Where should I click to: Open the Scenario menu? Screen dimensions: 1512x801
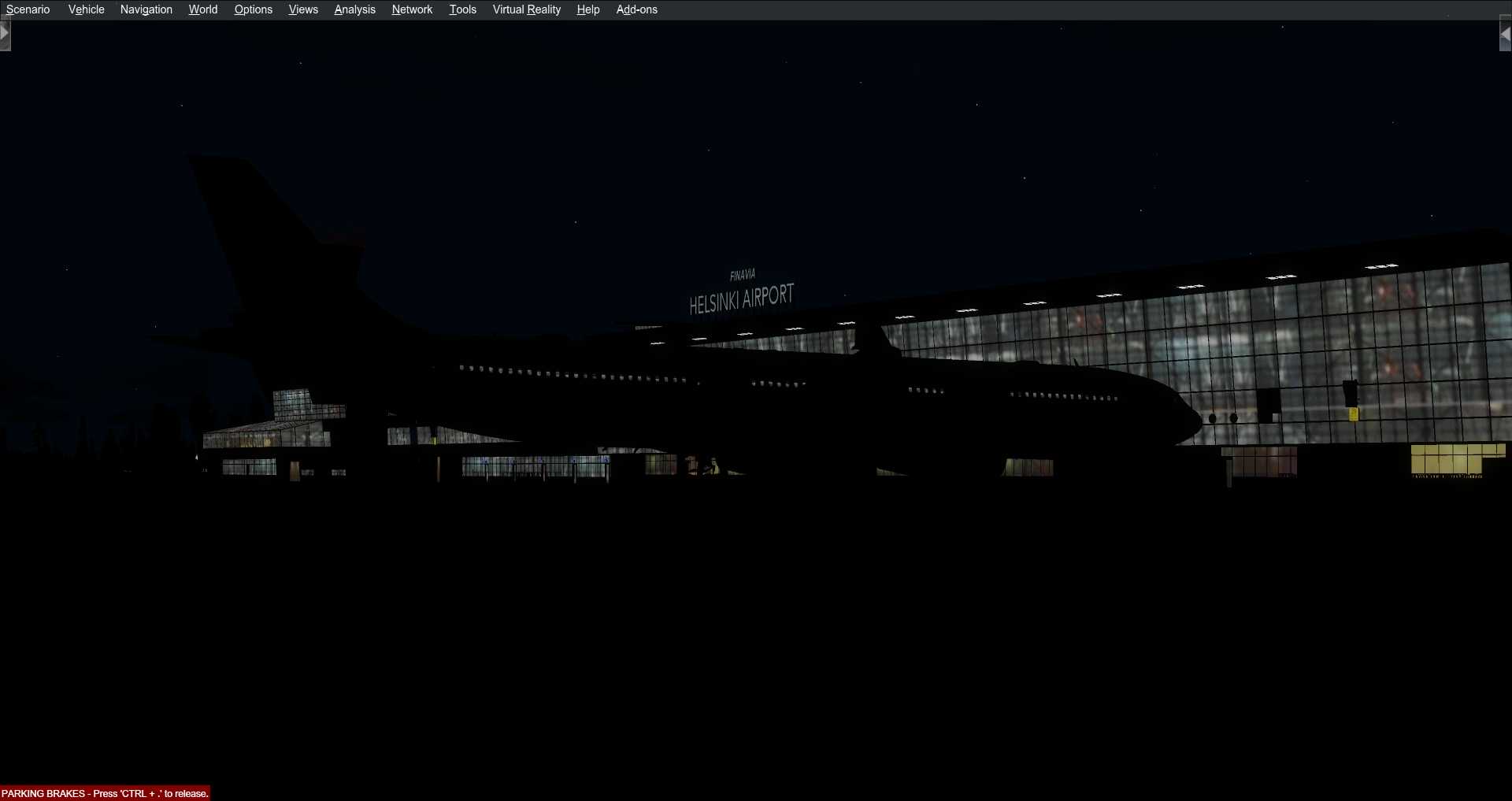[x=28, y=9]
